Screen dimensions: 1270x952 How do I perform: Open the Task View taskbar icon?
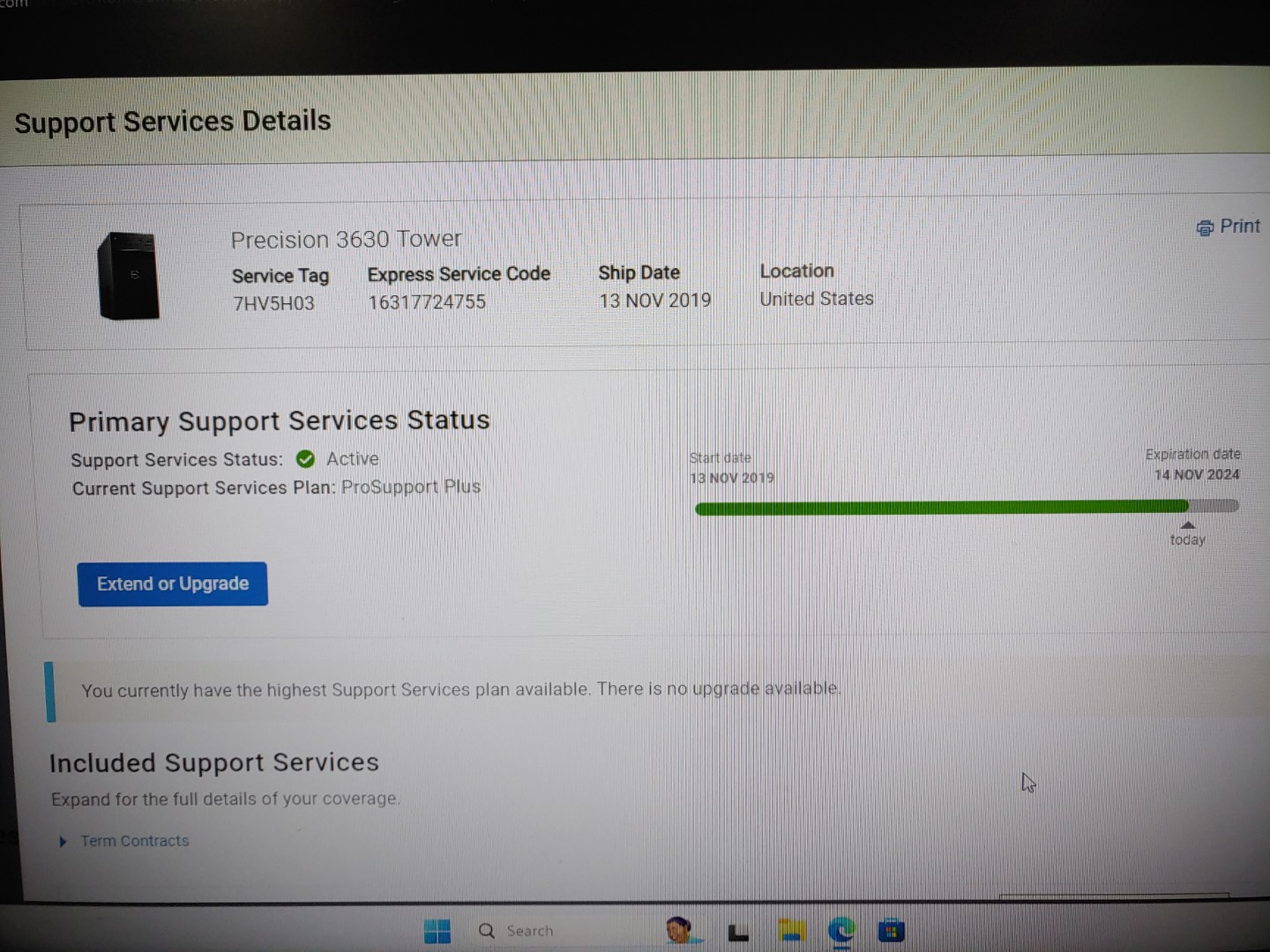pyautogui.click(x=738, y=932)
